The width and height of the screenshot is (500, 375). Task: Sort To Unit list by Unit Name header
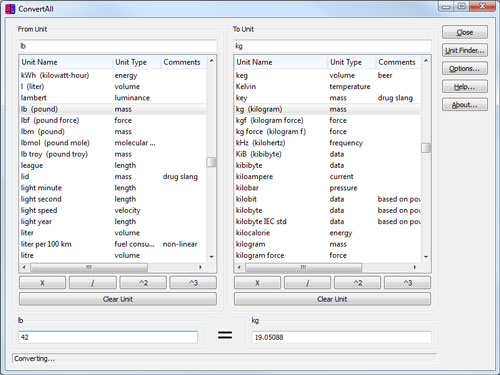coord(281,62)
